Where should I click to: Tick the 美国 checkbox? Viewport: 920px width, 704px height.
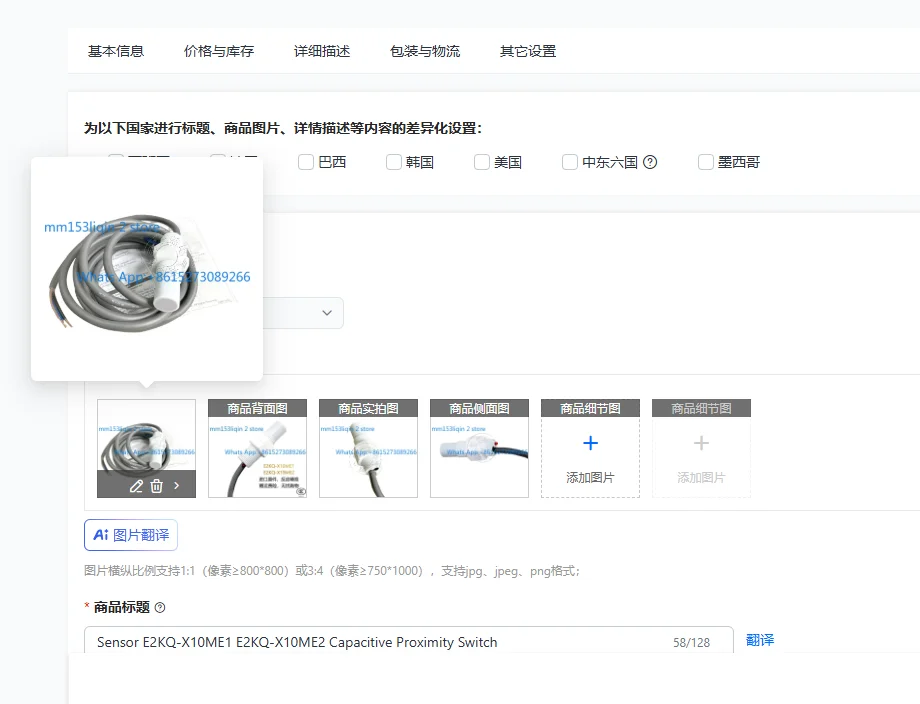click(482, 162)
